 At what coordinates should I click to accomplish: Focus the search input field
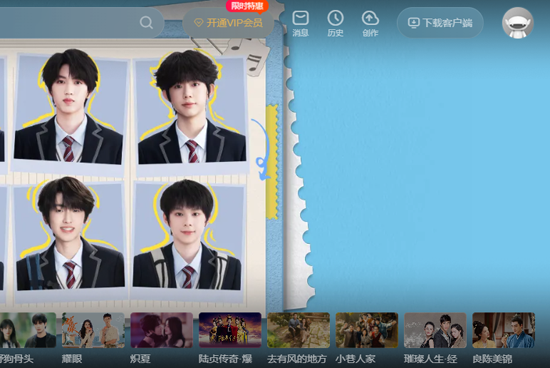pyautogui.click(x=81, y=23)
